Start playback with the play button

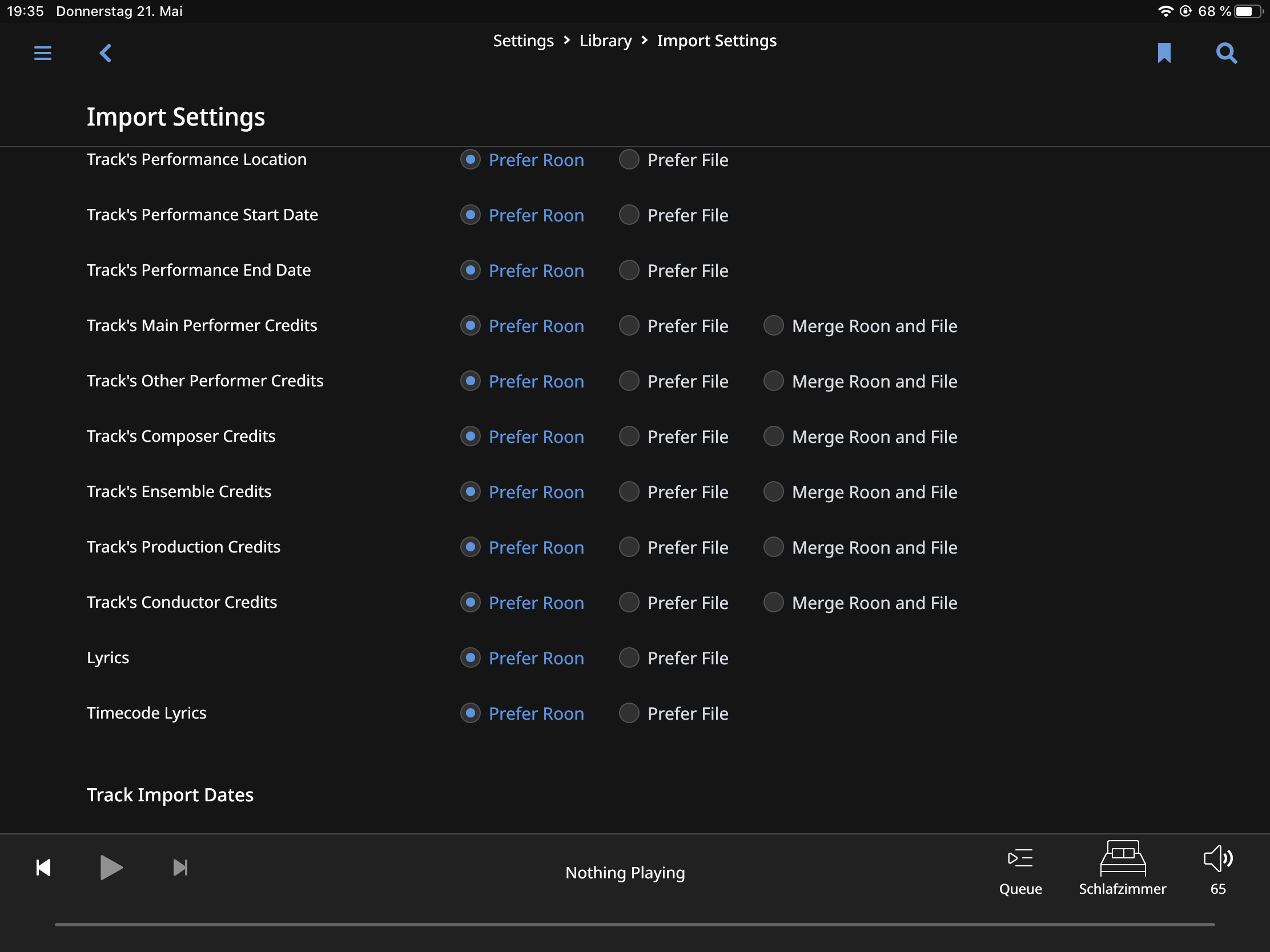[111, 867]
